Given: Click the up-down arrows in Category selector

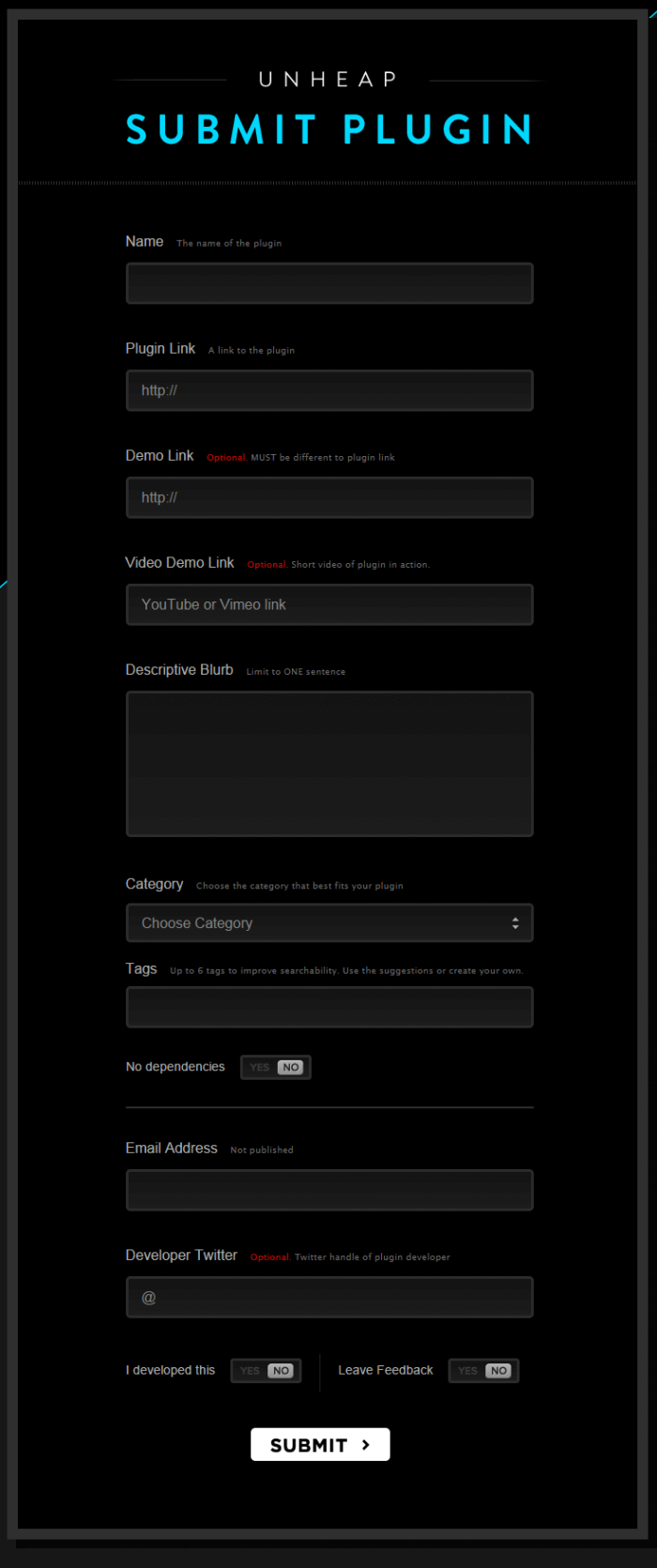Looking at the screenshot, I should tap(515, 923).
